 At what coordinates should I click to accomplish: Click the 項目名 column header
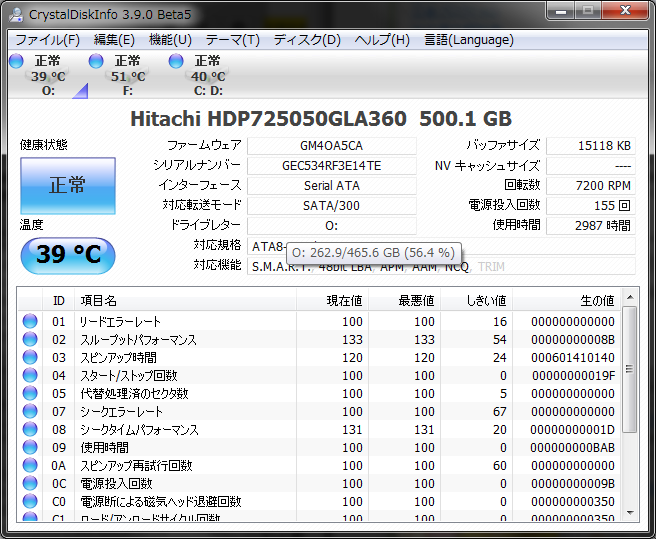point(185,300)
